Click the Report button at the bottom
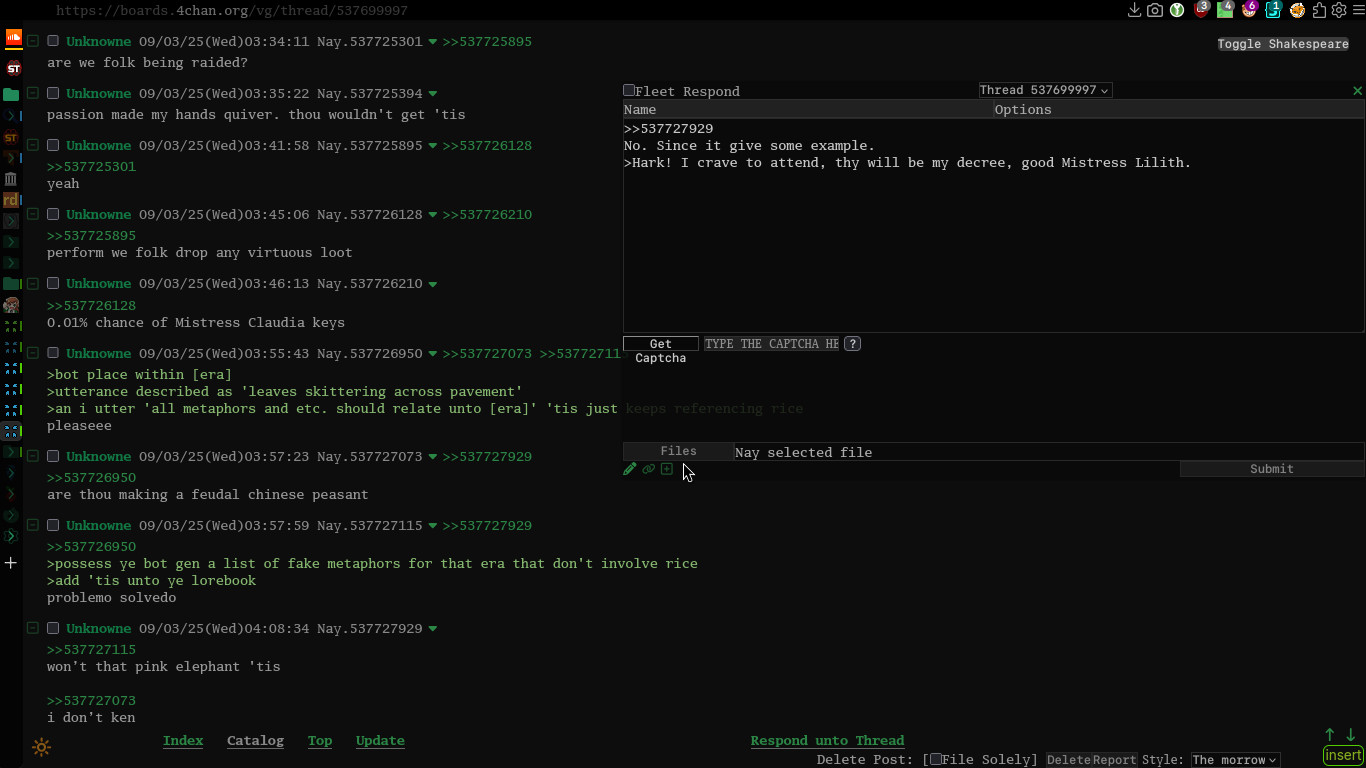Image resolution: width=1366 pixels, height=768 pixels. (1114, 760)
